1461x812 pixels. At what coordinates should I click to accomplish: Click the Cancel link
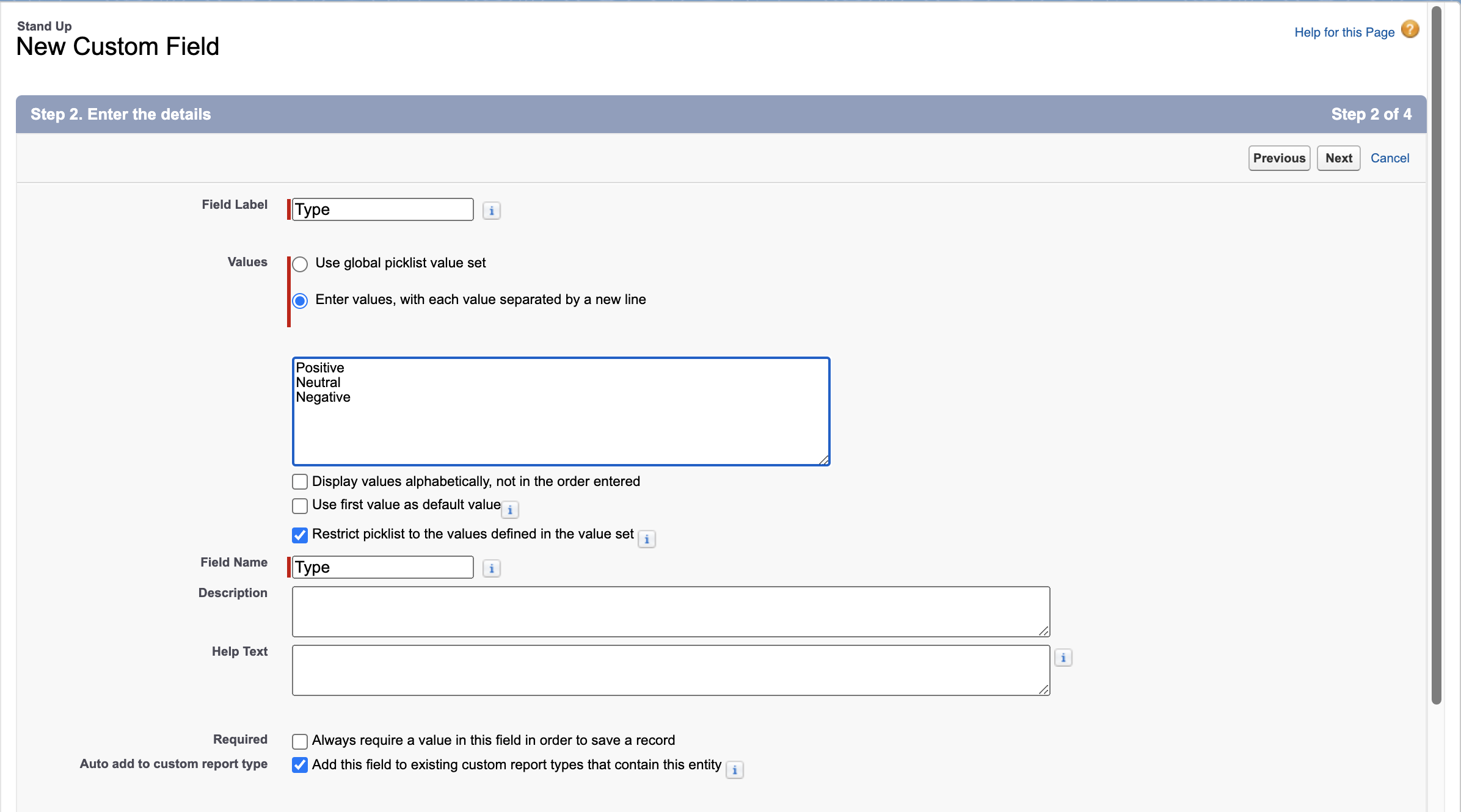(1390, 158)
